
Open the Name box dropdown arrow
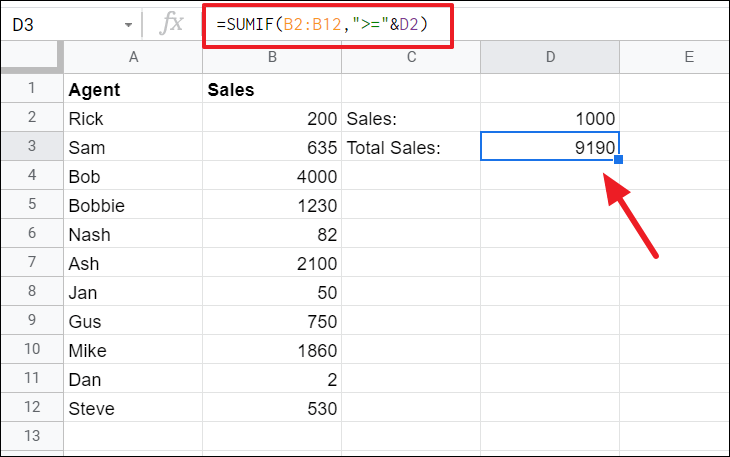pyautogui.click(x=128, y=24)
